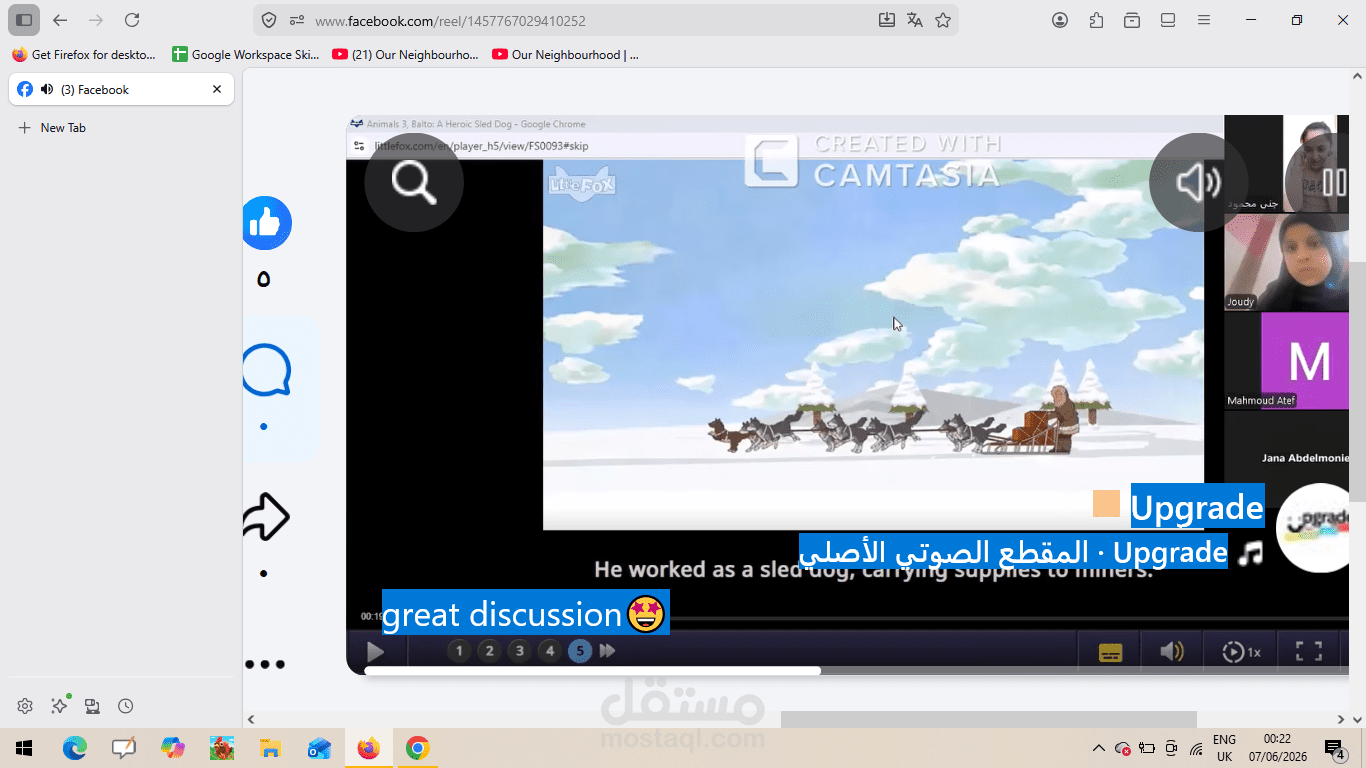Pause the reel playback

(x=1332, y=182)
